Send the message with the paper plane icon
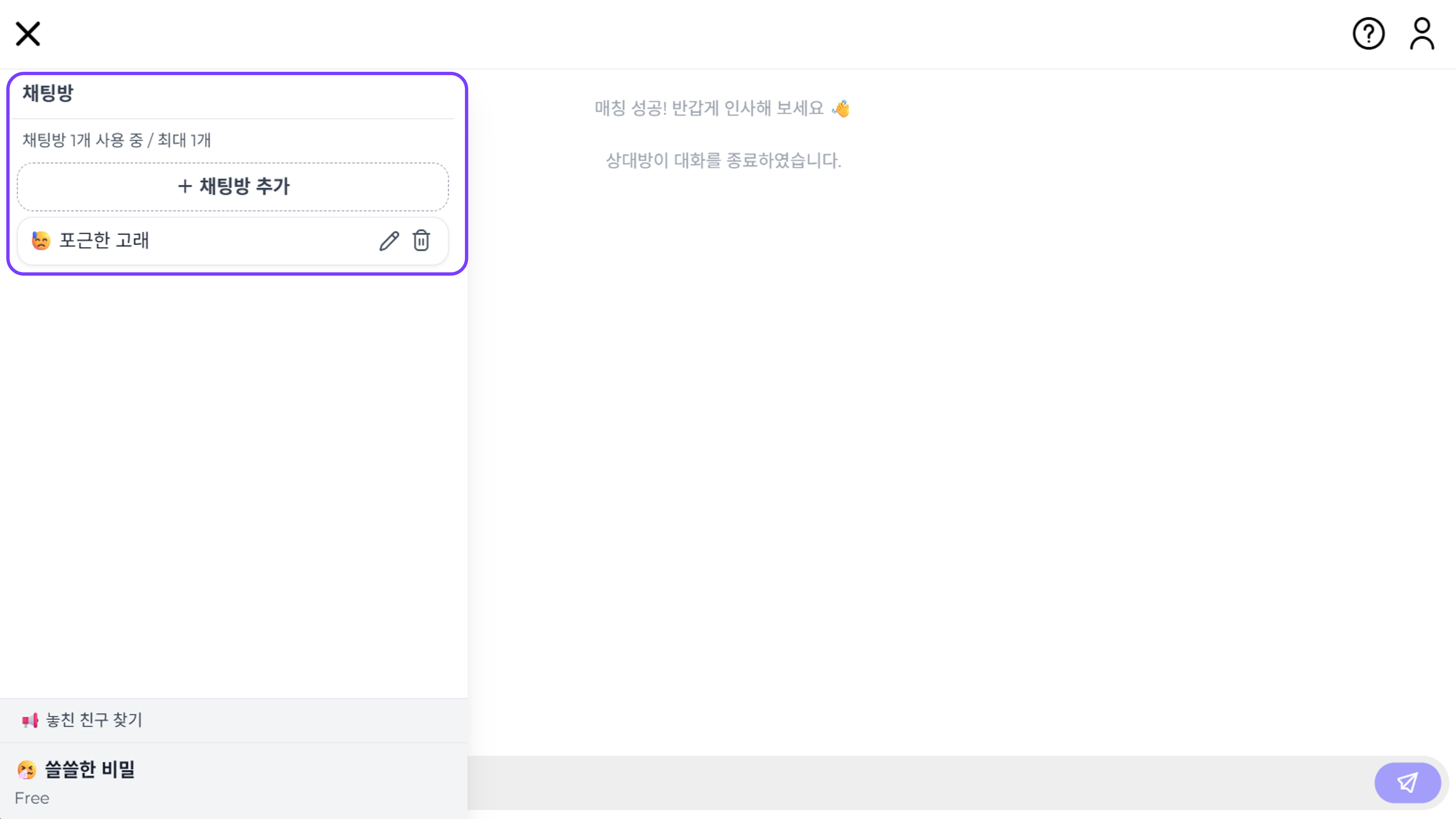The image size is (1456, 819). [1407, 782]
